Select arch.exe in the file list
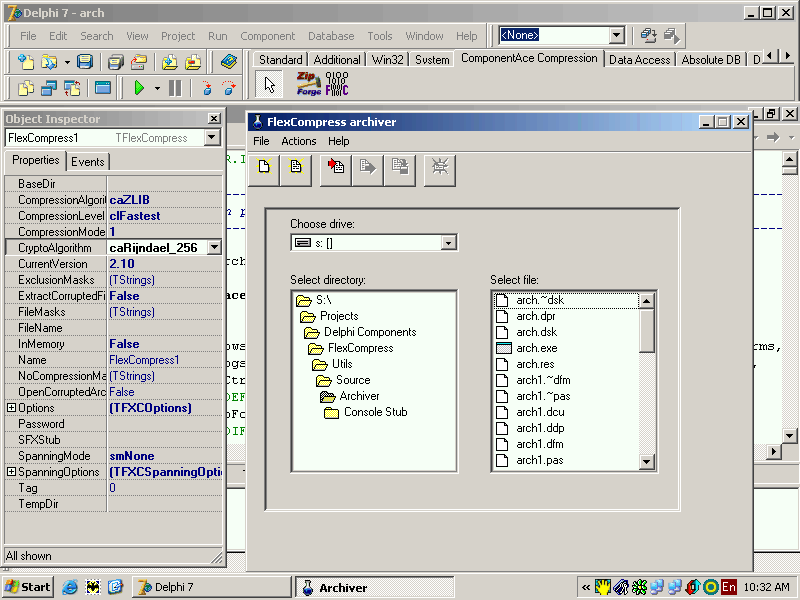Image resolution: width=800 pixels, height=600 pixels. point(536,348)
